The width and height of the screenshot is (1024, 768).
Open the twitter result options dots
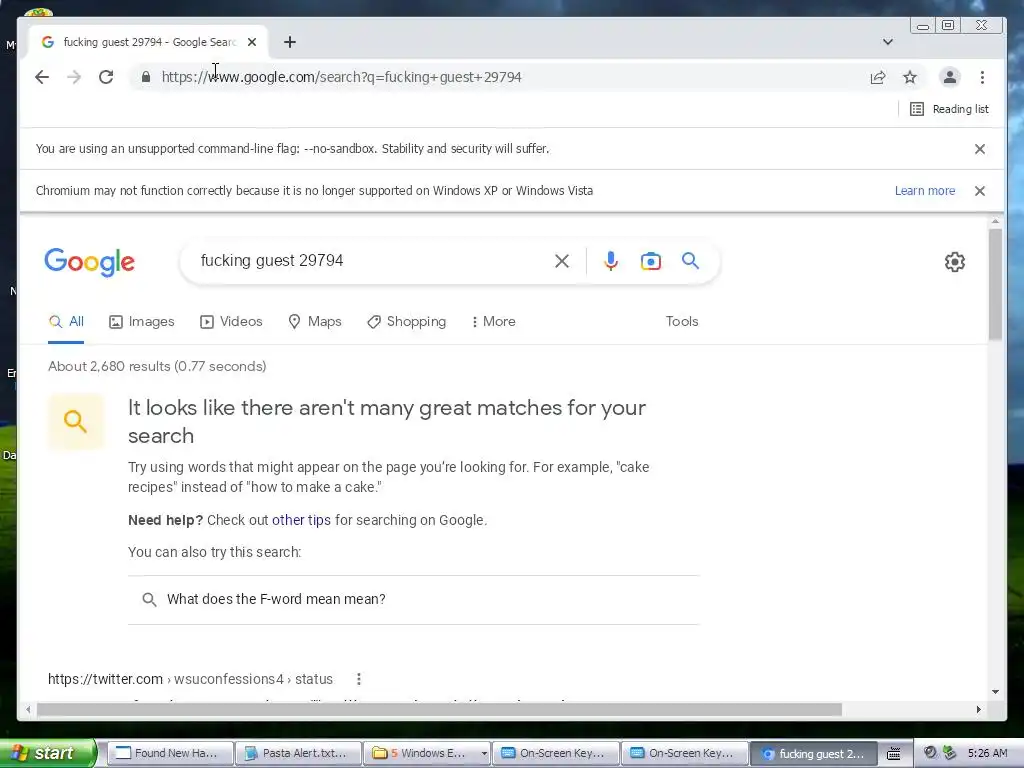359,679
